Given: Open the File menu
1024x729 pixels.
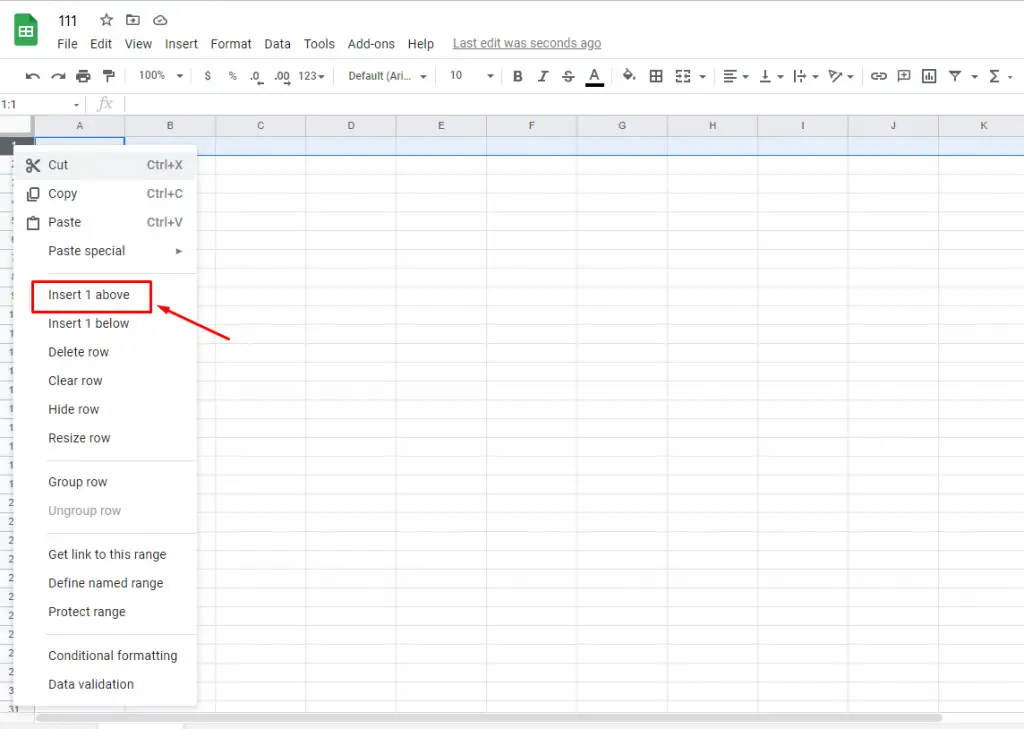Looking at the screenshot, I should tap(67, 44).
